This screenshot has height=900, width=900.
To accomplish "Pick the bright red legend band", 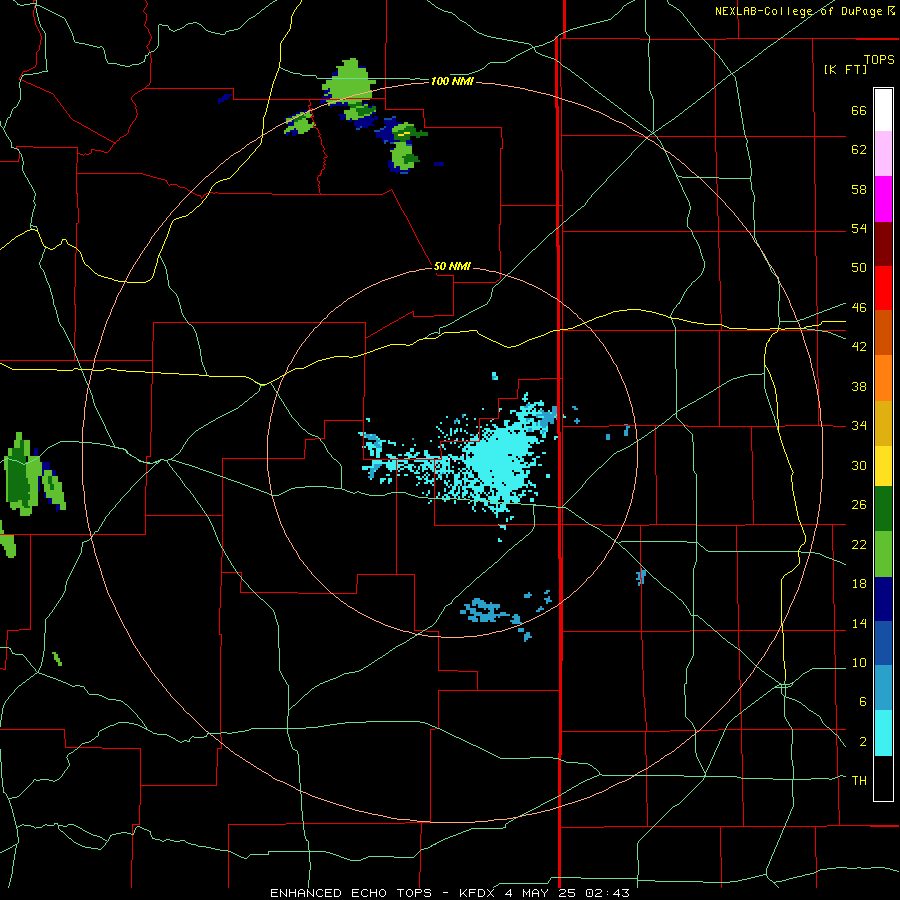I will [x=883, y=288].
